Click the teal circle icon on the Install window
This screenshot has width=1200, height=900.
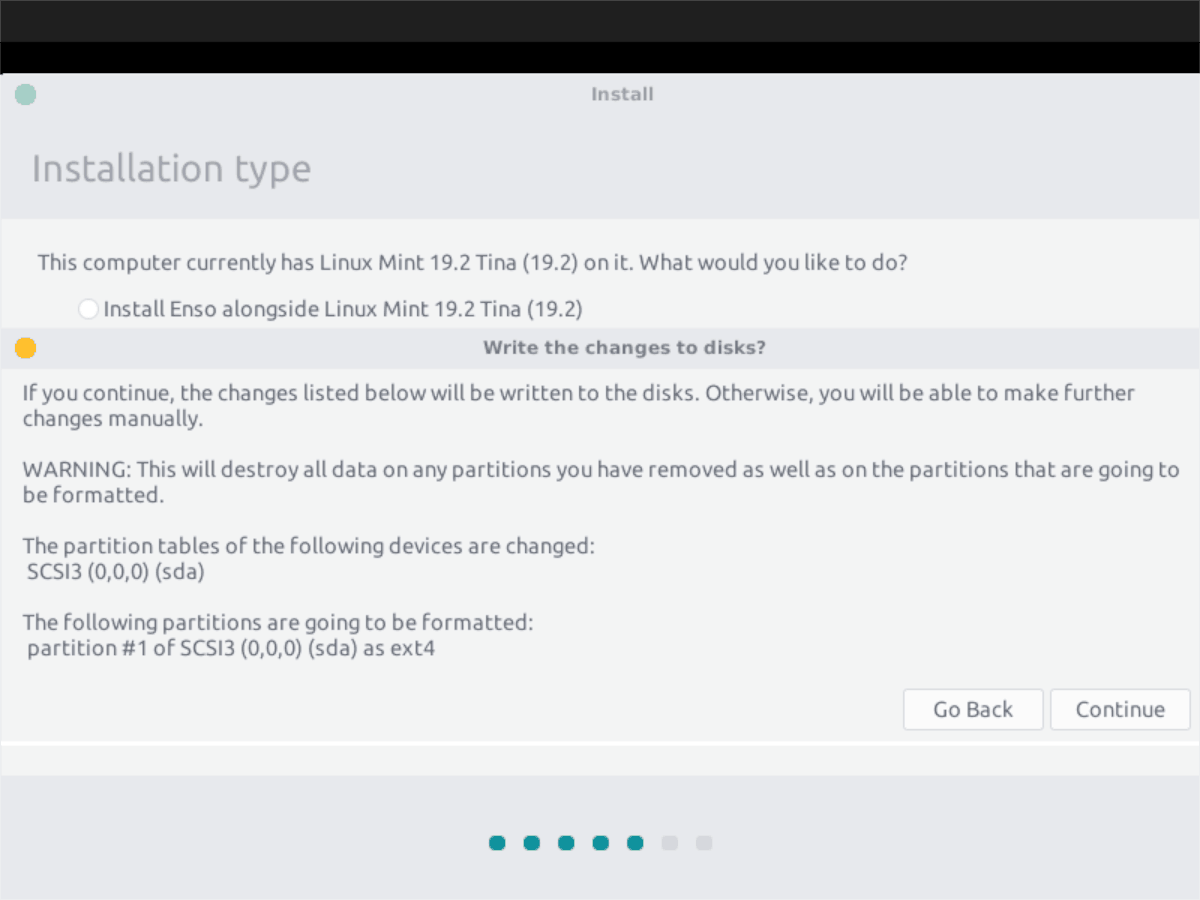[x=25, y=93]
